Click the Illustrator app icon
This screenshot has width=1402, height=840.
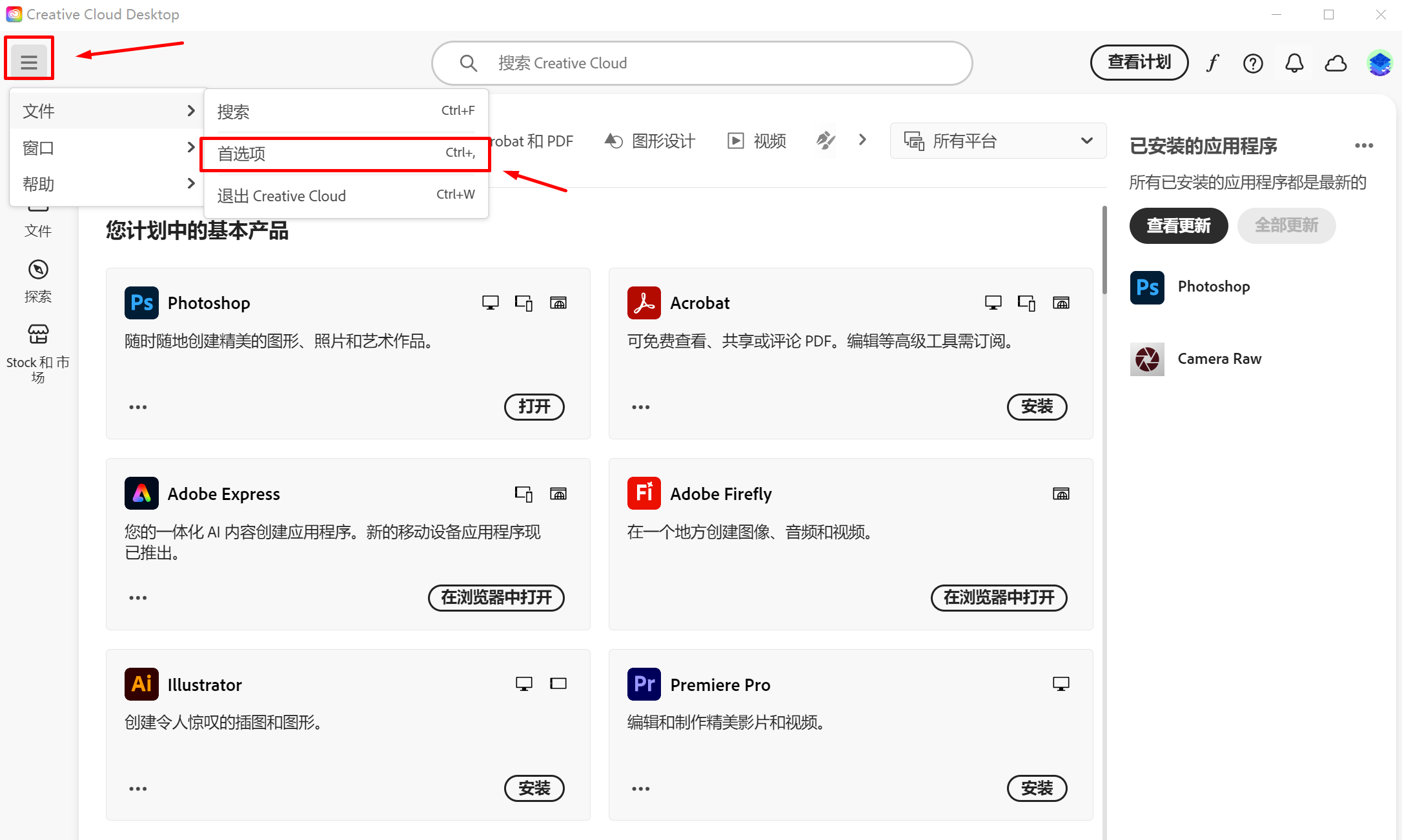[141, 684]
